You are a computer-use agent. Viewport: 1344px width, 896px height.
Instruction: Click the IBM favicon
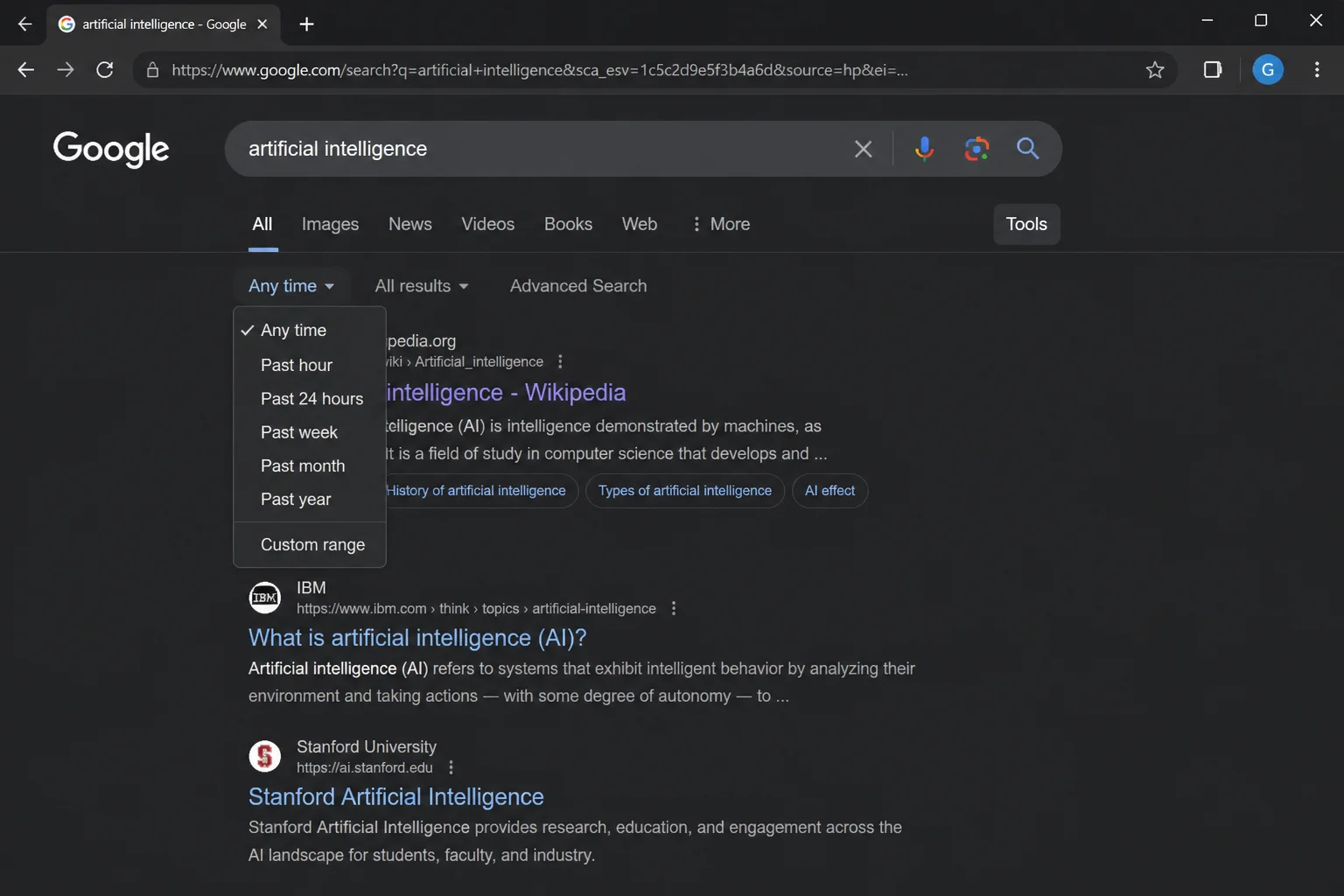tap(265, 598)
